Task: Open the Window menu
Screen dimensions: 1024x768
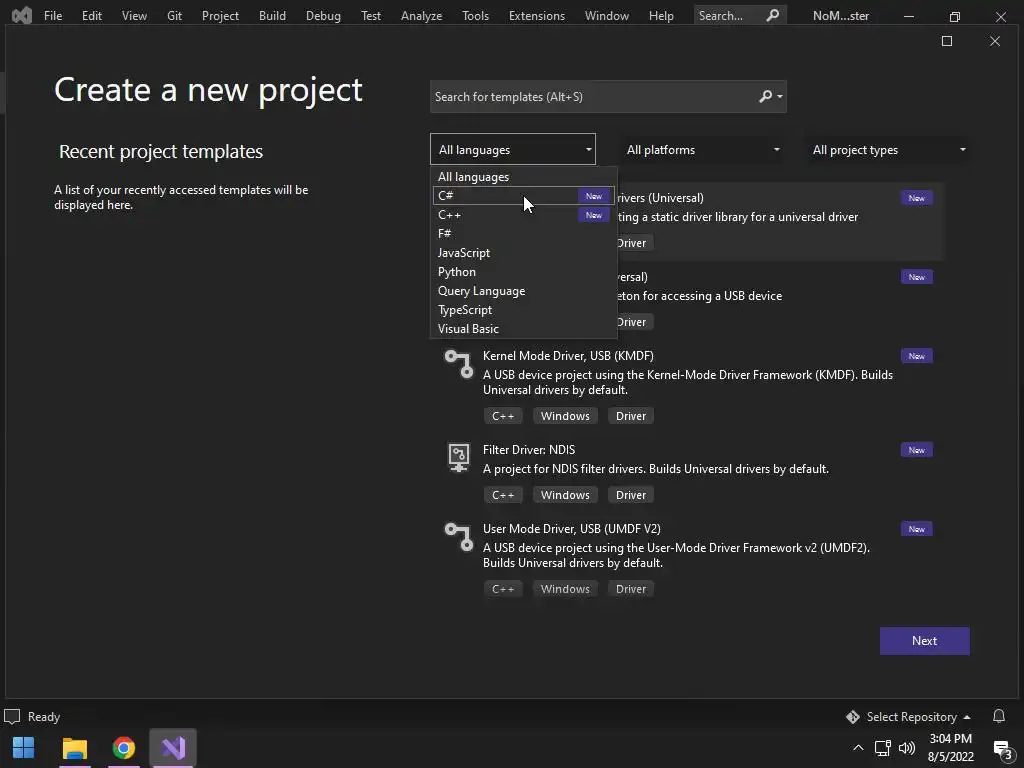Action: coord(607,16)
